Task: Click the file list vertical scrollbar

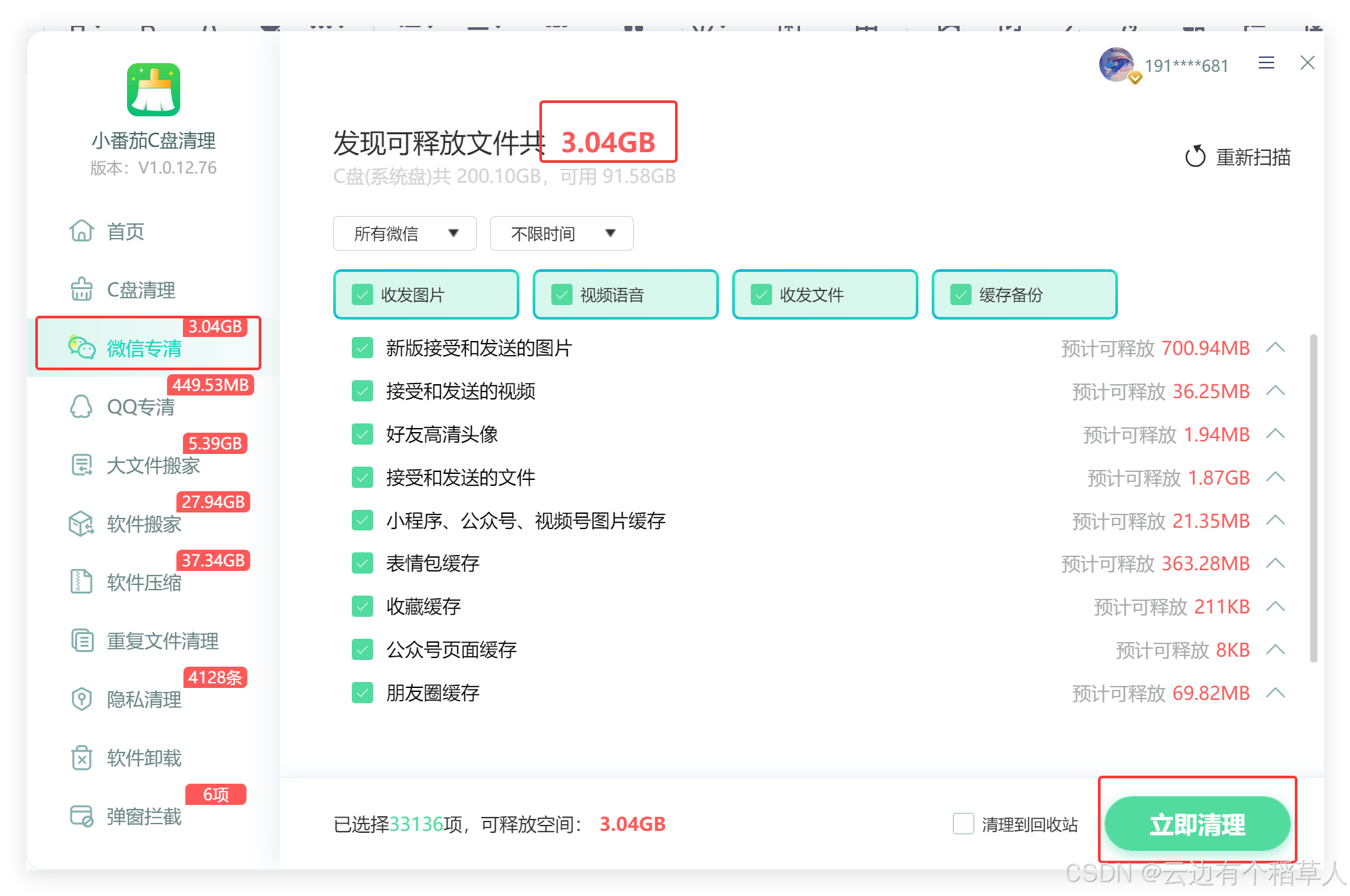Action: pos(1313,499)
